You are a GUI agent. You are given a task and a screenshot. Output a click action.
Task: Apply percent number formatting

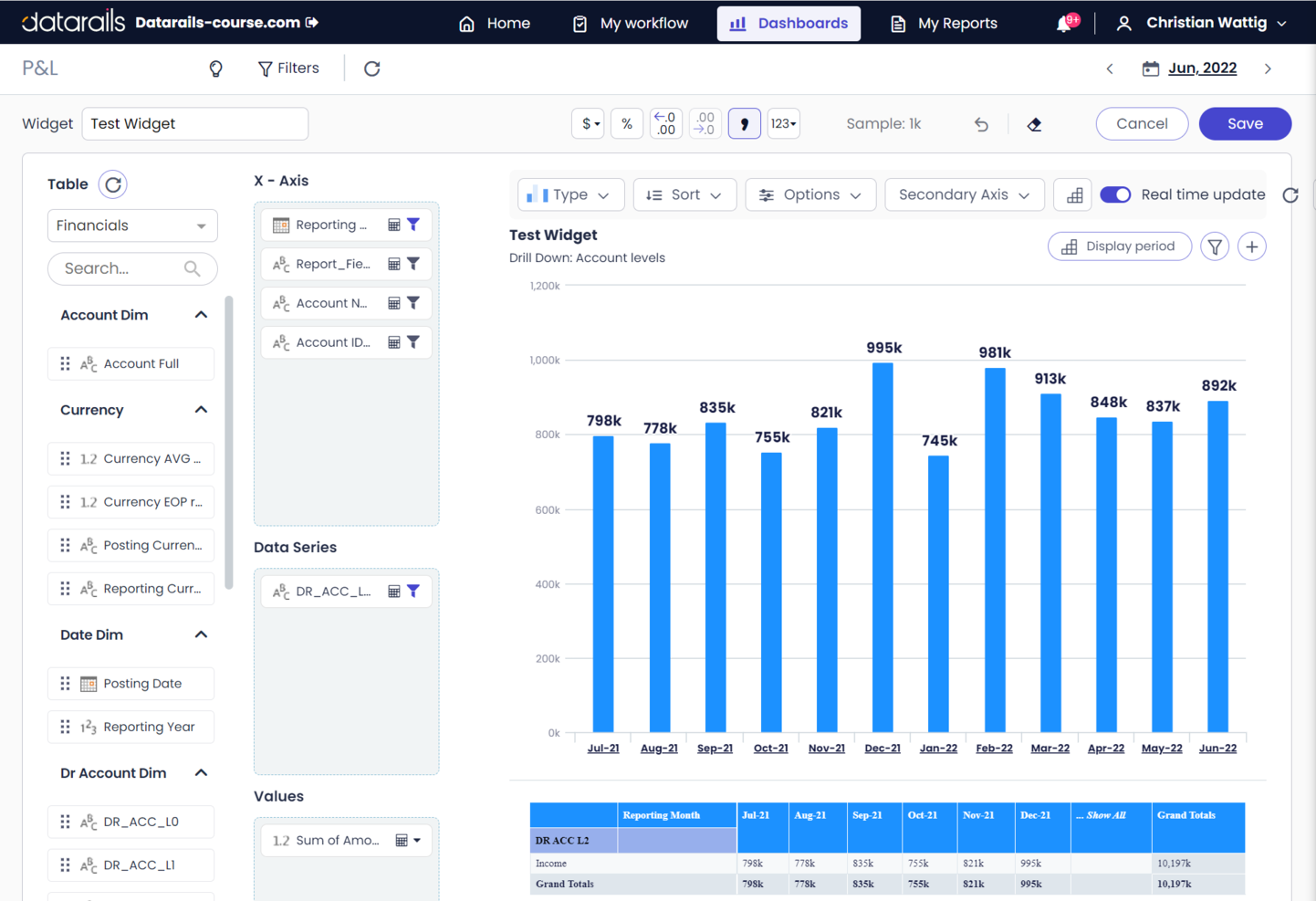(x=627, y=123)
